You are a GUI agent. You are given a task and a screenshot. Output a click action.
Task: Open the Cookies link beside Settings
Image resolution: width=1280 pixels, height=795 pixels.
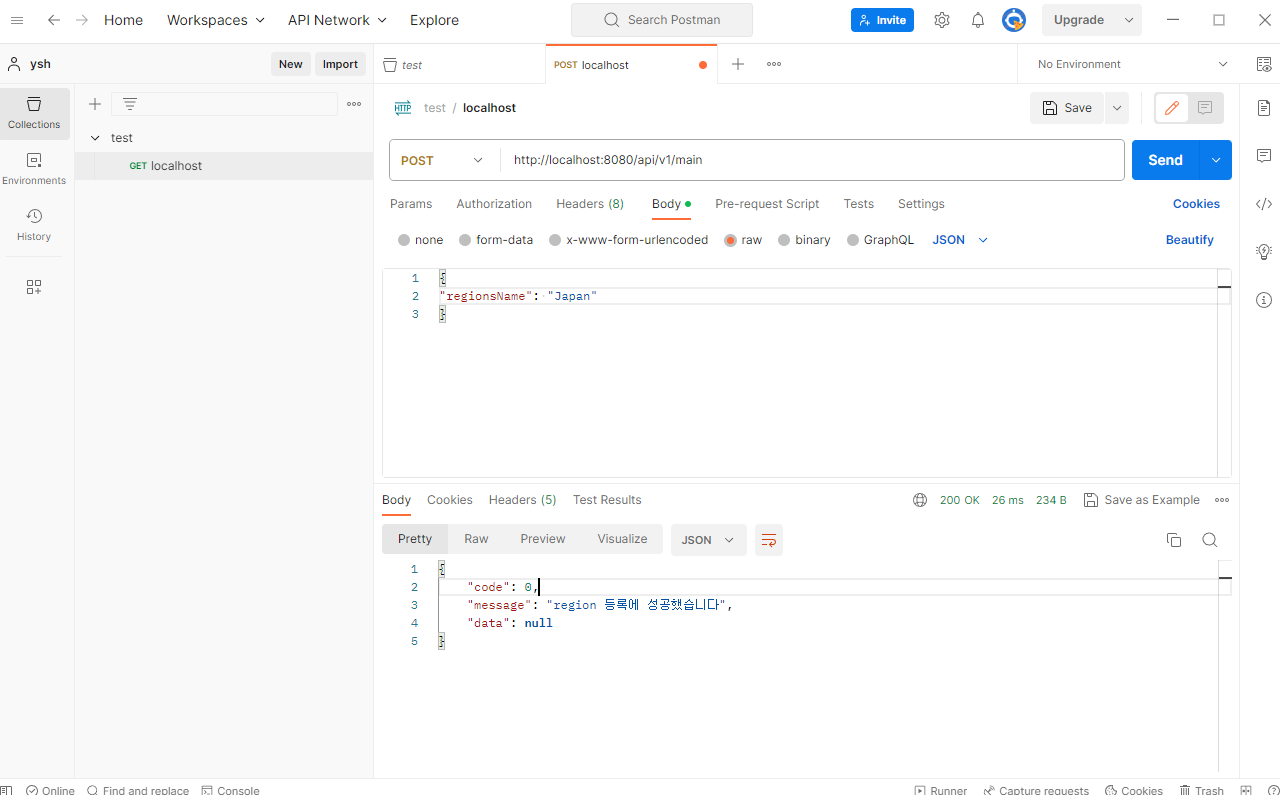[1196, 204]
